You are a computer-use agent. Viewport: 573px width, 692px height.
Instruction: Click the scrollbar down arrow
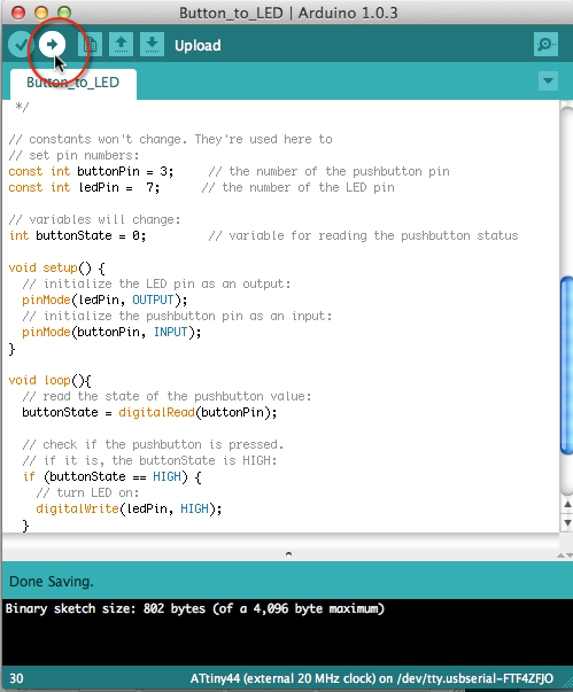pos(568,523)
